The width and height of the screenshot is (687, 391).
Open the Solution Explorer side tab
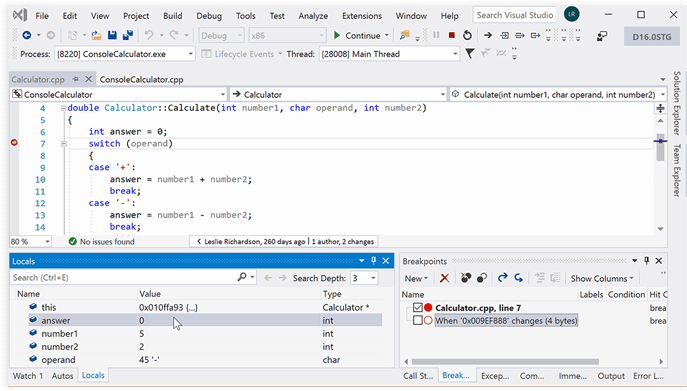point(677,103)
